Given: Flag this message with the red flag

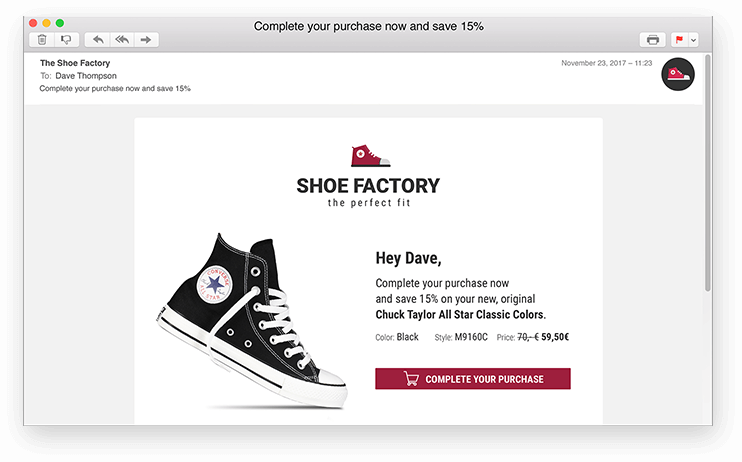Looking at the screenshot, I should [x=680, y=40].
